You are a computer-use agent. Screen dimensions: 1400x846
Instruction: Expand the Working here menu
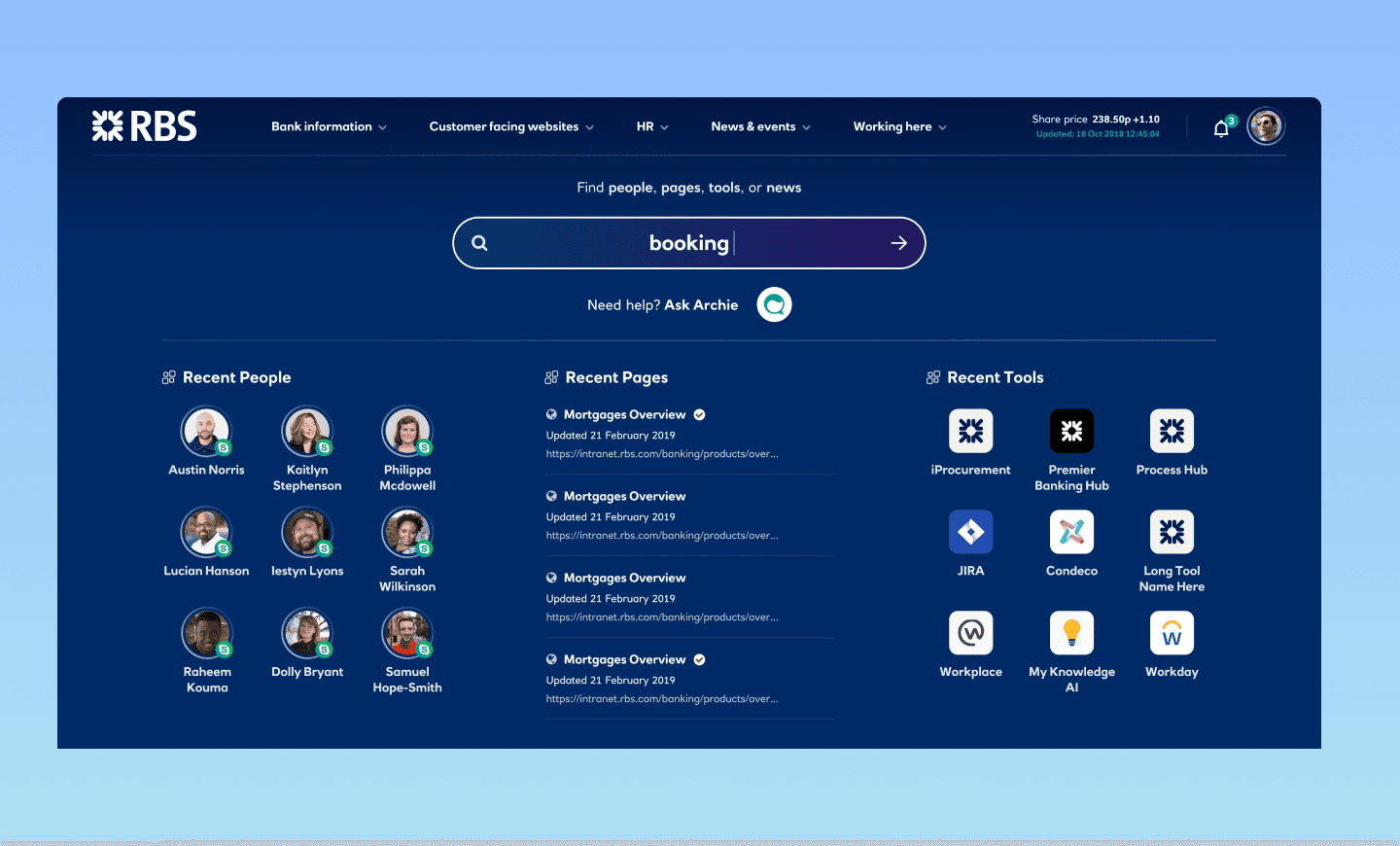click(899, 126)
